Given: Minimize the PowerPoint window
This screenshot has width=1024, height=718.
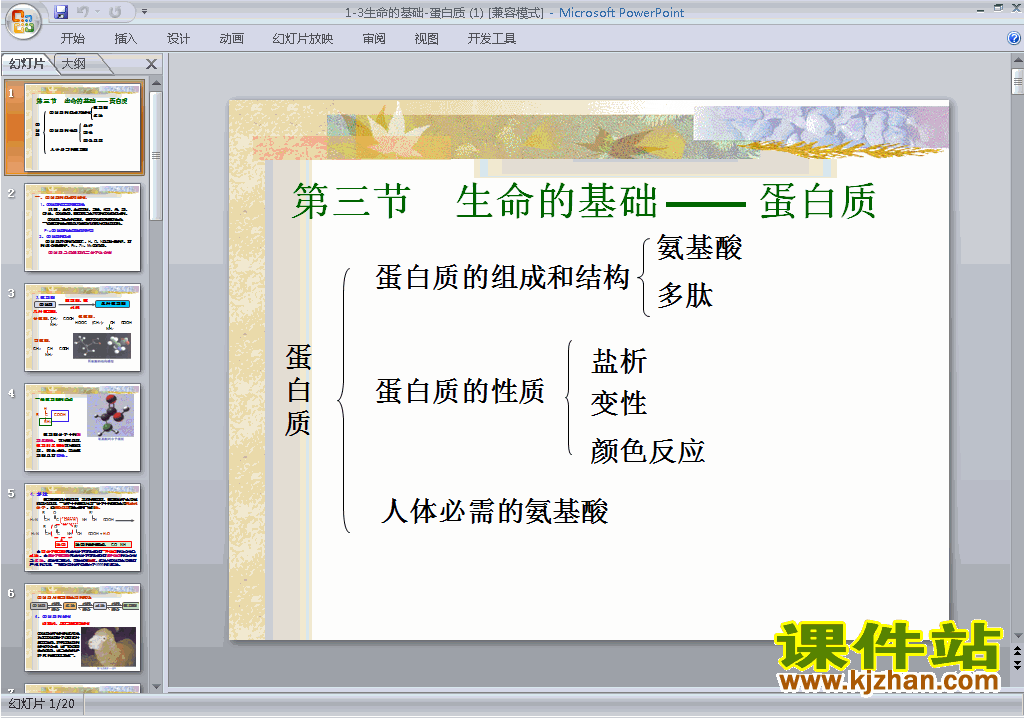Looking at the screenshot, I should click(981, 8).
